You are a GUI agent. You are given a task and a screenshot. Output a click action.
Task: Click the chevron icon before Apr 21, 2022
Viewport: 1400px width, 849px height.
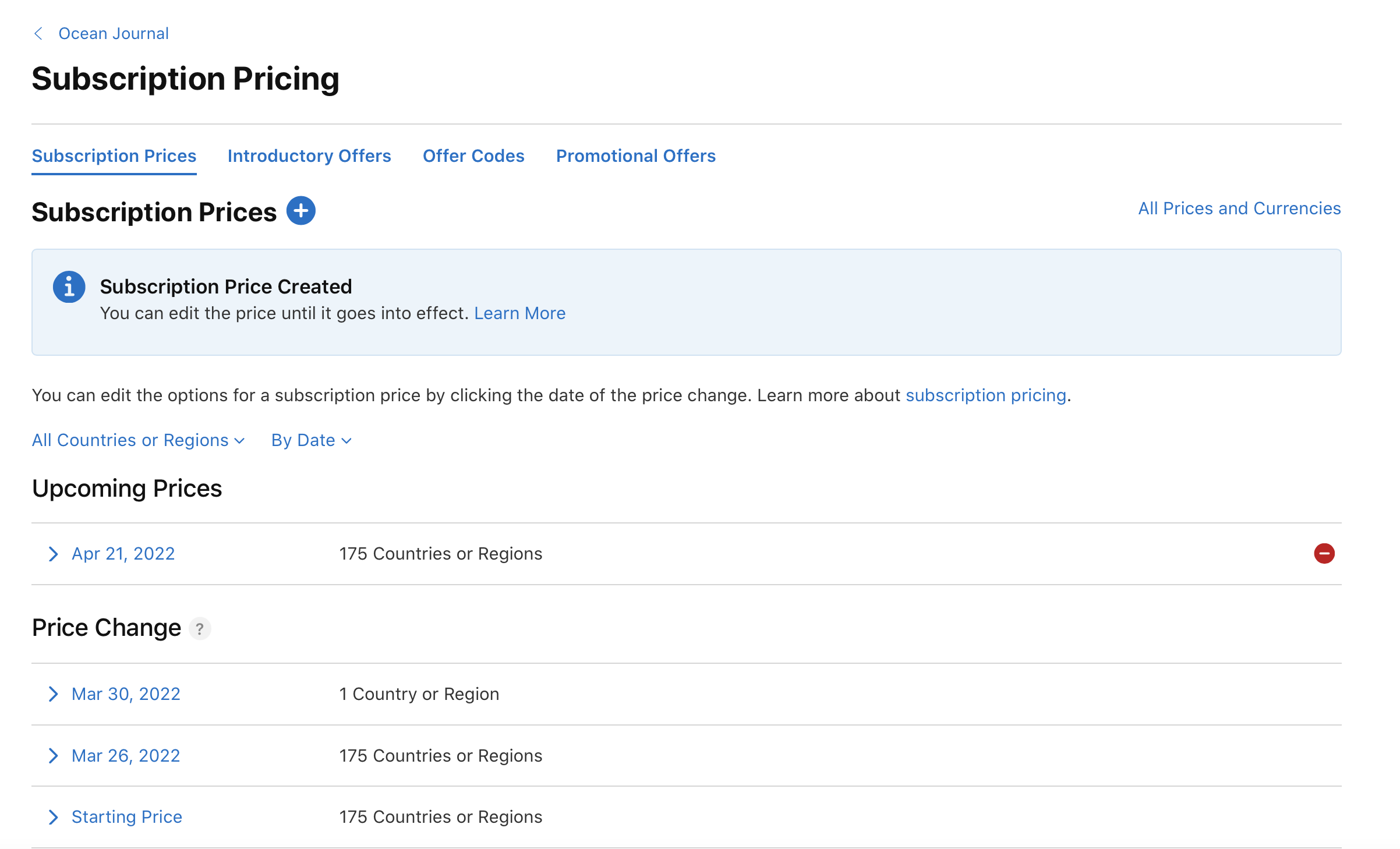pyautogui.click(x=54, y=554)
